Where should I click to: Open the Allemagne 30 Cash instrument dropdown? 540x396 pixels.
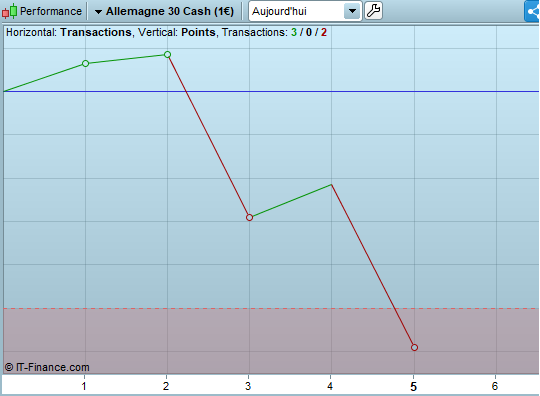point(165,11)
